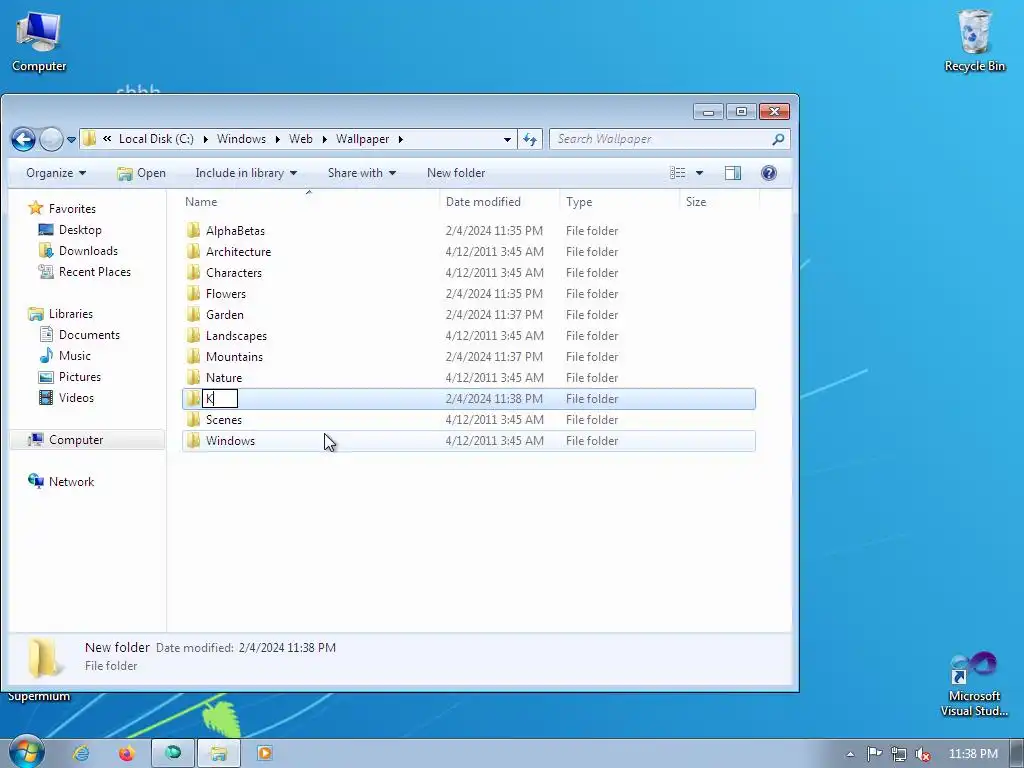The image size is (1024, 768).
Task: Click Web in the address breadcrumb
Action: click(300, 139)
